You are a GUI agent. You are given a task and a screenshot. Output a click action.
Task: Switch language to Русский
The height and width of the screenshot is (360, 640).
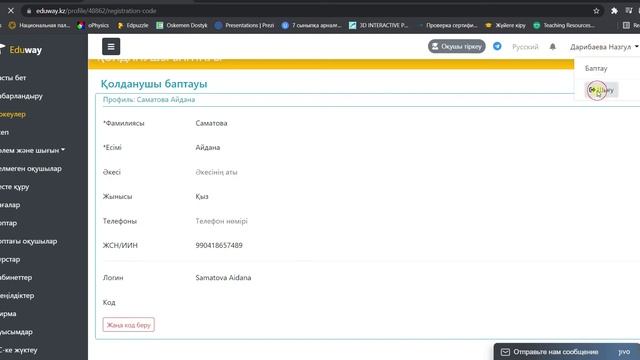coord(525,47)
